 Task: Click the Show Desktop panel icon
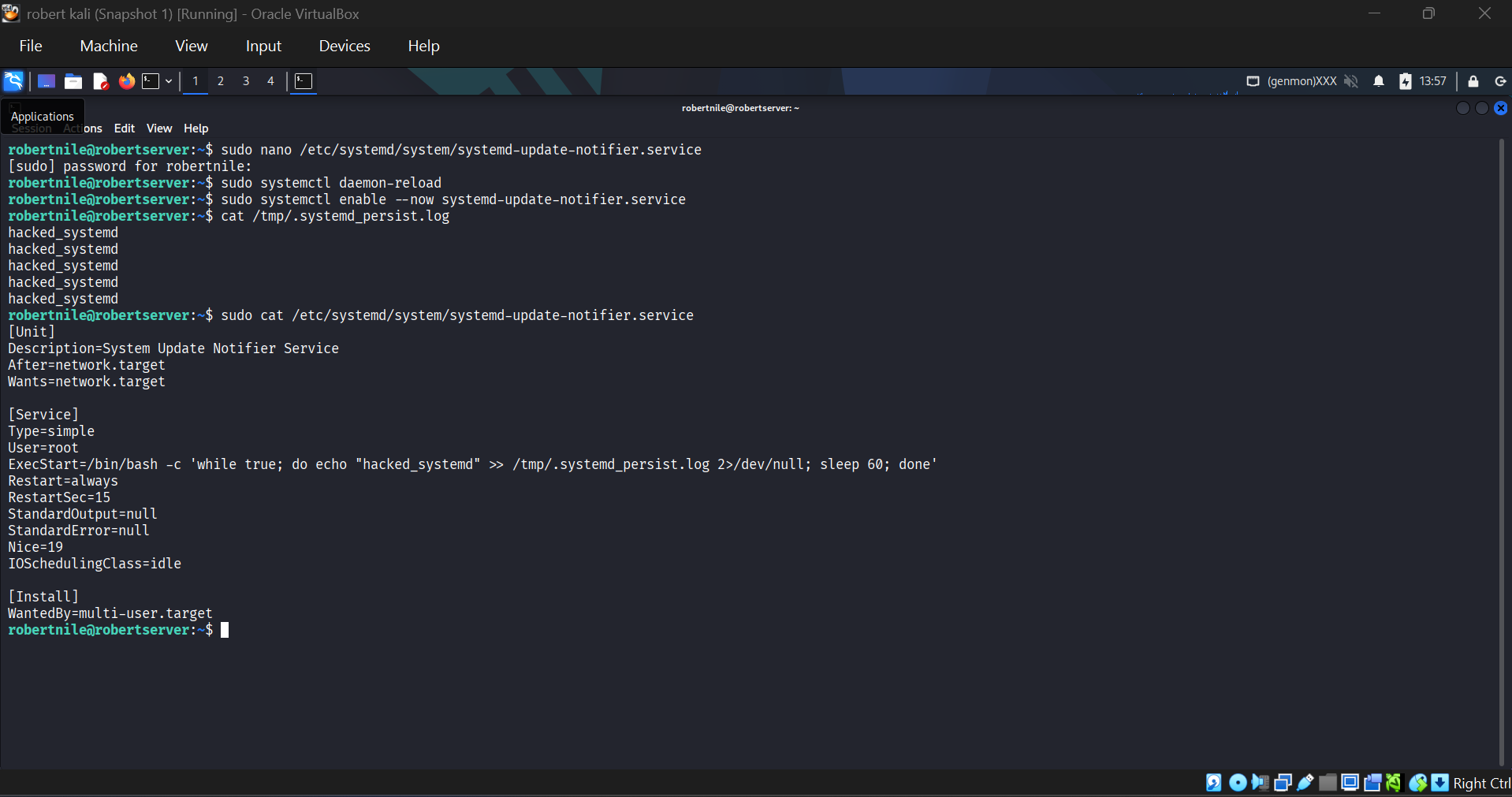coord(47,81)
